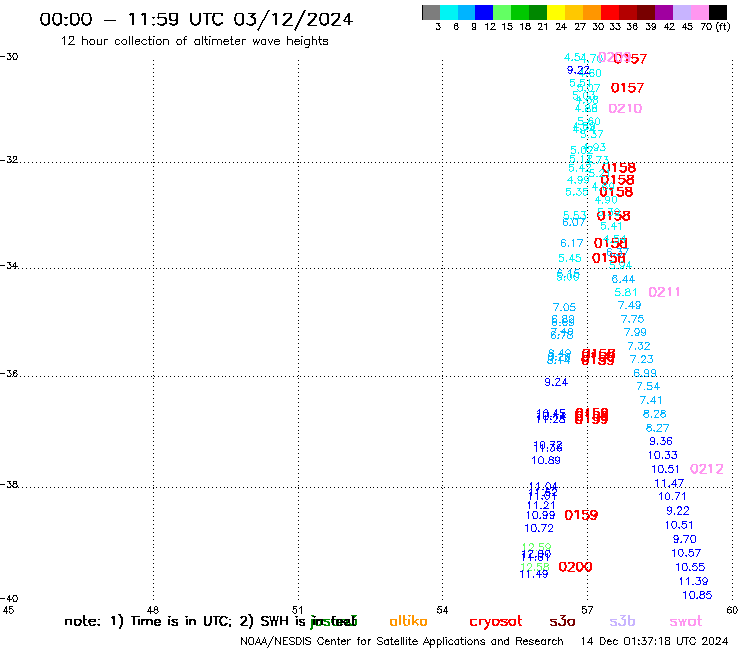Click the 'NOAA/NESDIS Center for Satellite Applications' footer
This screenshot has height=650, width=740.
[401, 641]
